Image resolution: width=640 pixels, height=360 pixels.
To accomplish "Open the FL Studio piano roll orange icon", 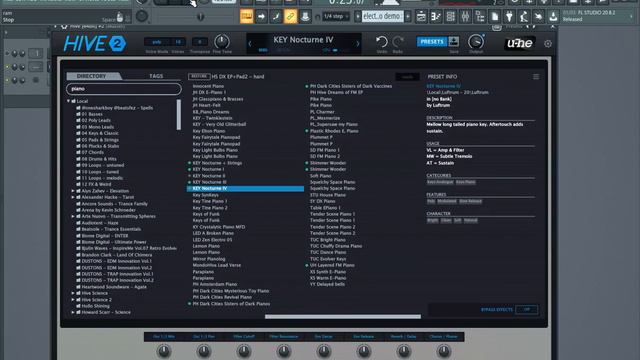I will pos(247,16).
